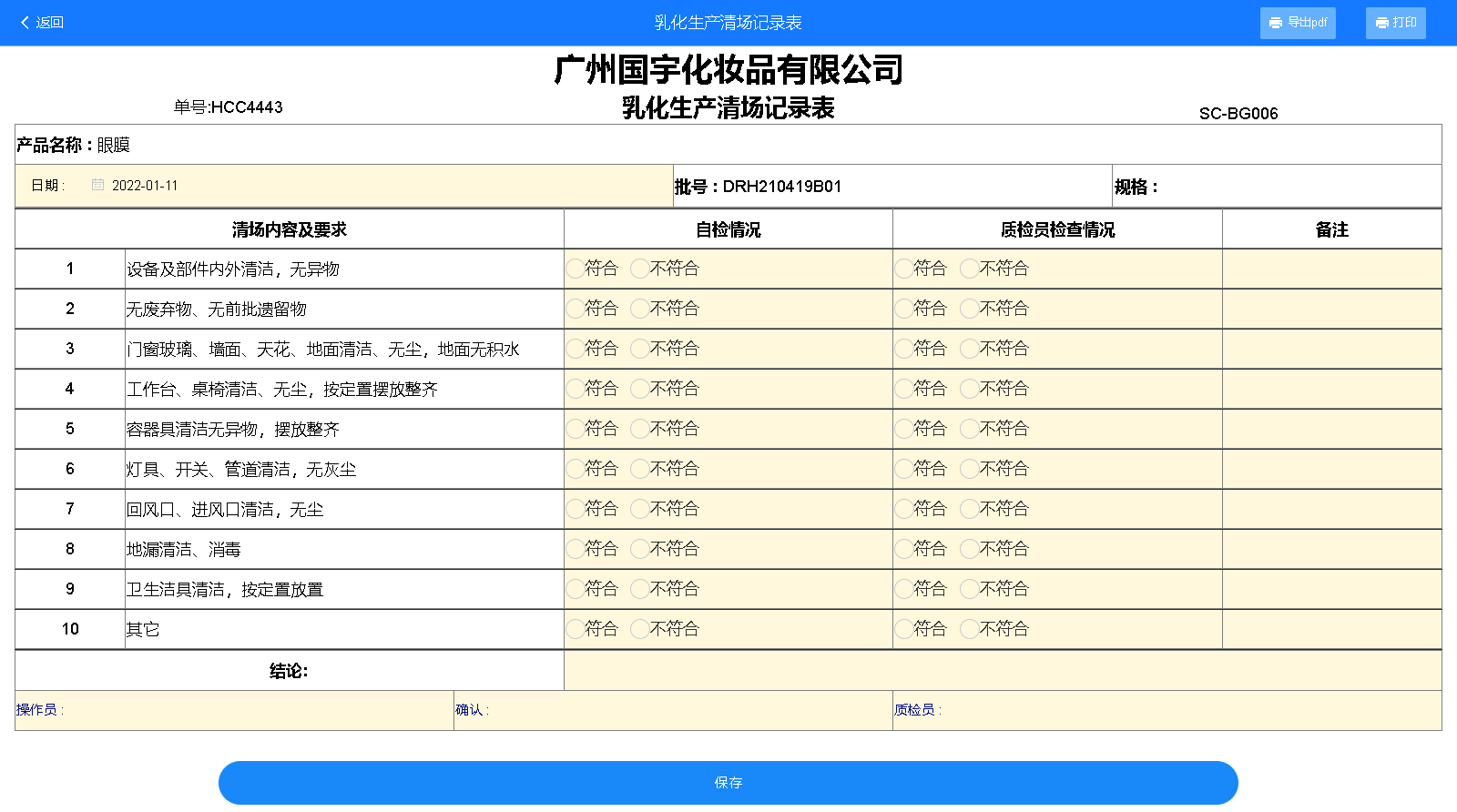Select 符合 for row 3 inspector check
The image size is (1457, 812).
[903, 349]
